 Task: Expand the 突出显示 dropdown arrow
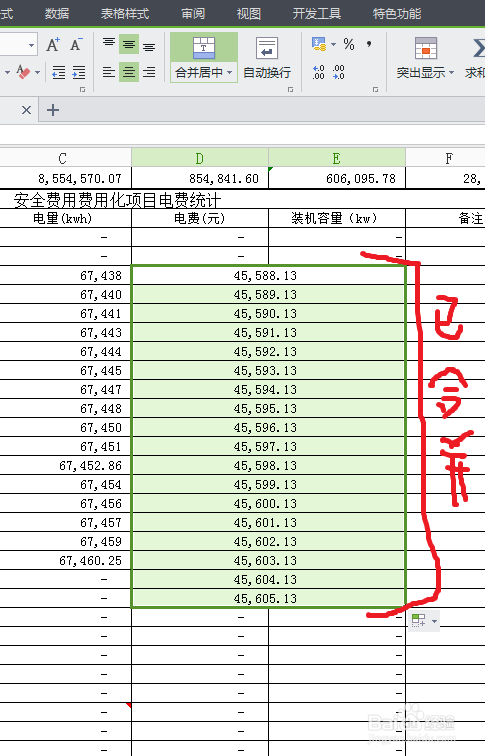[451, 73]
